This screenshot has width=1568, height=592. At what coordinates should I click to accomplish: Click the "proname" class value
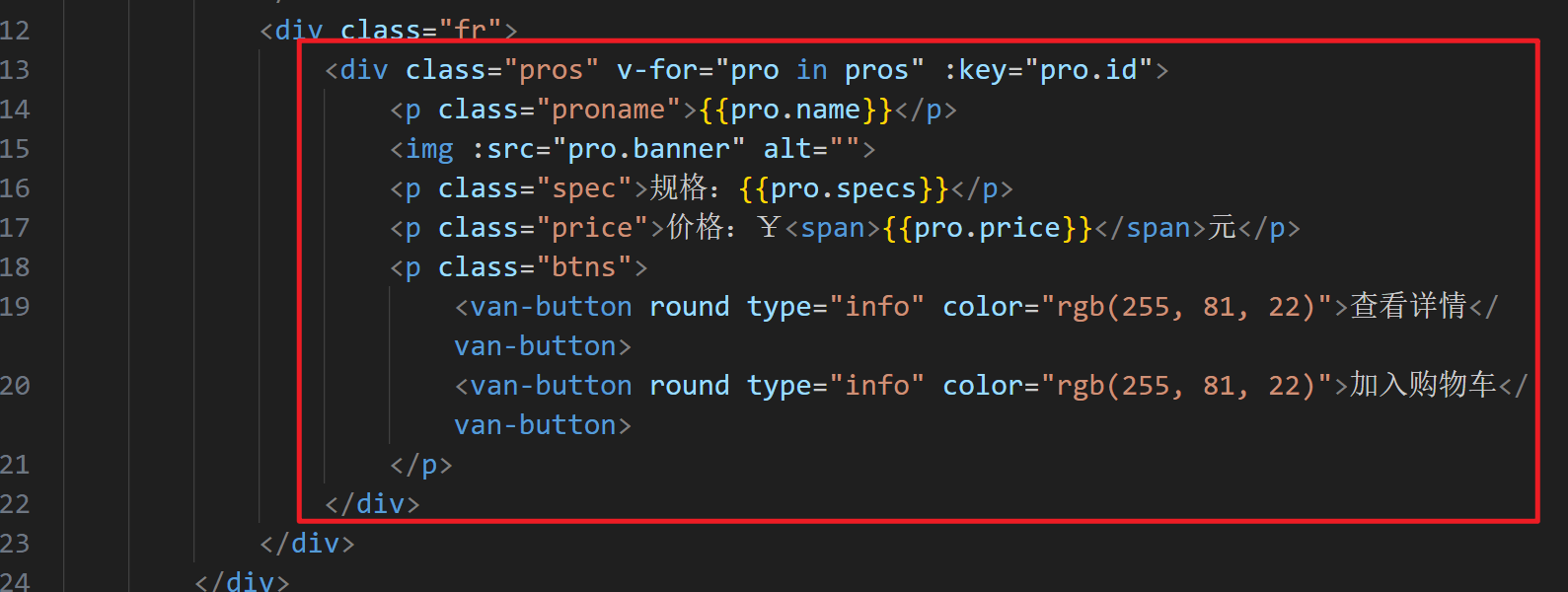point(608,110)
